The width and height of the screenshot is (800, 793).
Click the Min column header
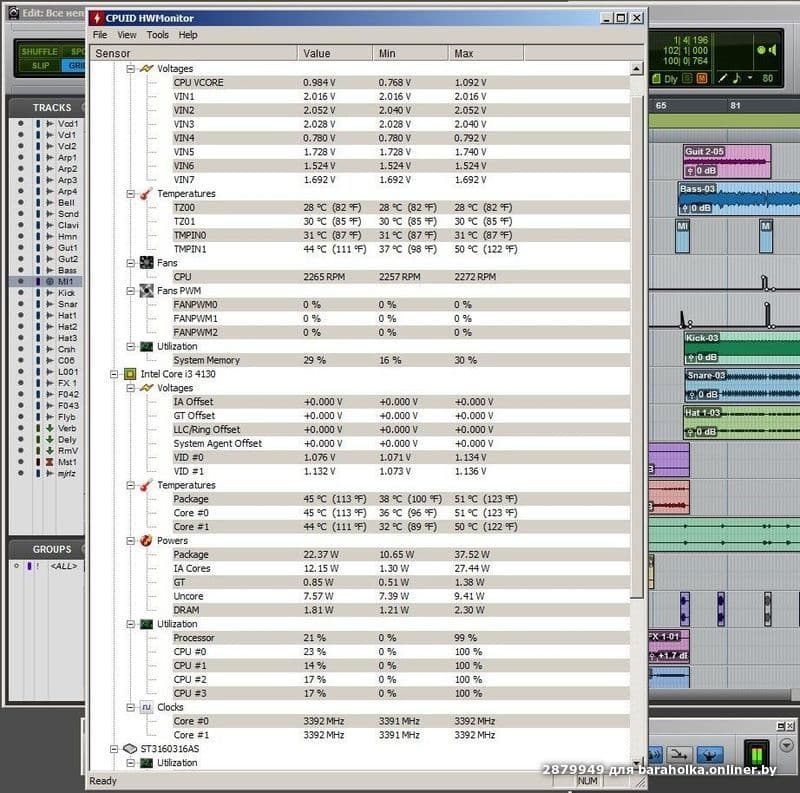[x=410, y=53]
